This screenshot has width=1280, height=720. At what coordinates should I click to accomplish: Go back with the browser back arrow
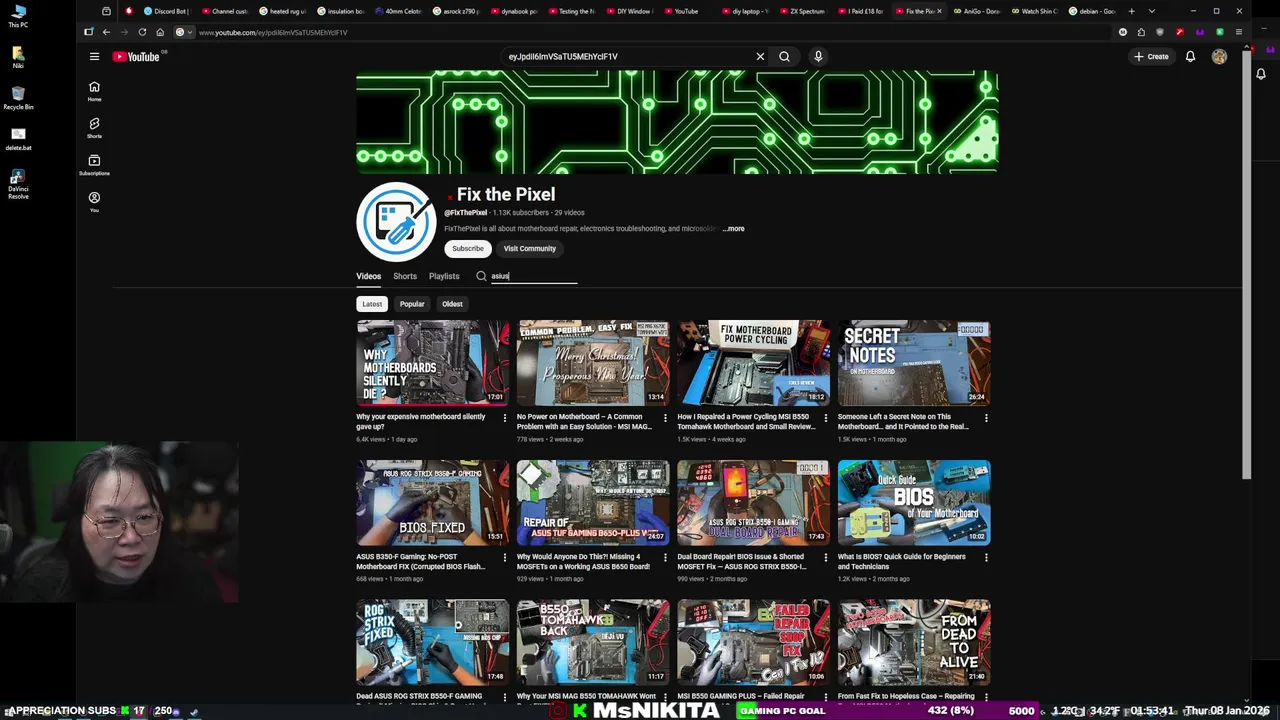tap(106, 32)
